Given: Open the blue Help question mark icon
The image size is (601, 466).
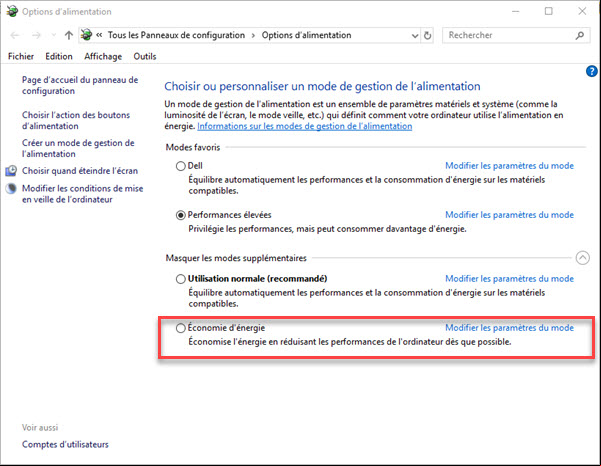Looking at the screenshot, I should pos(591,71).
